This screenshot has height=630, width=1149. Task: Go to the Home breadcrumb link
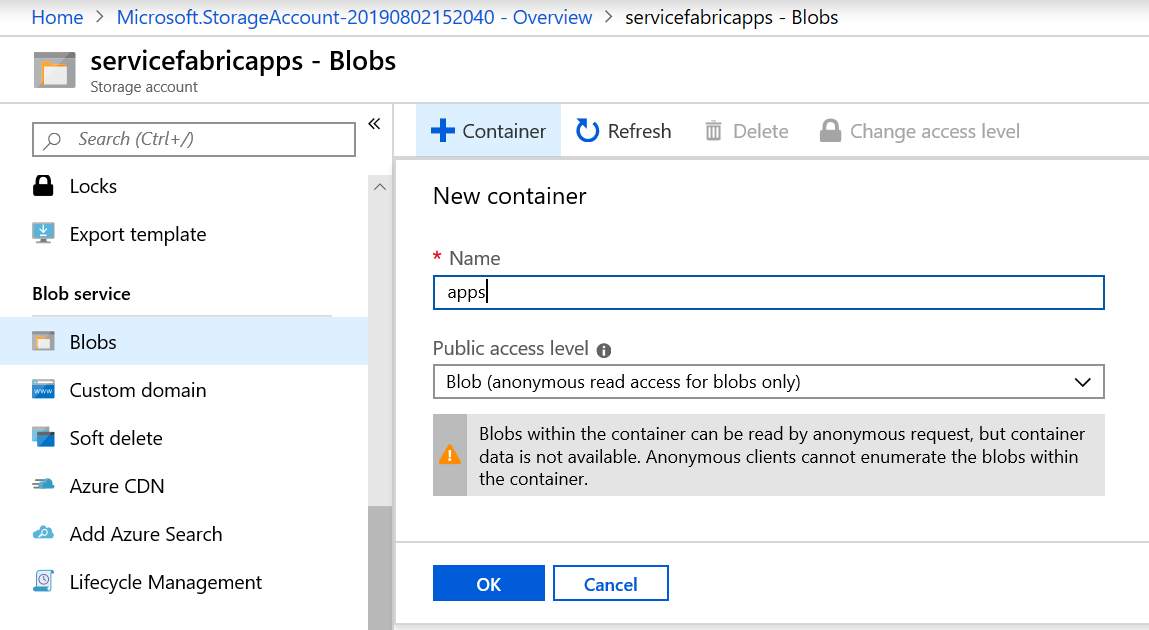click(x=57, y=17)
